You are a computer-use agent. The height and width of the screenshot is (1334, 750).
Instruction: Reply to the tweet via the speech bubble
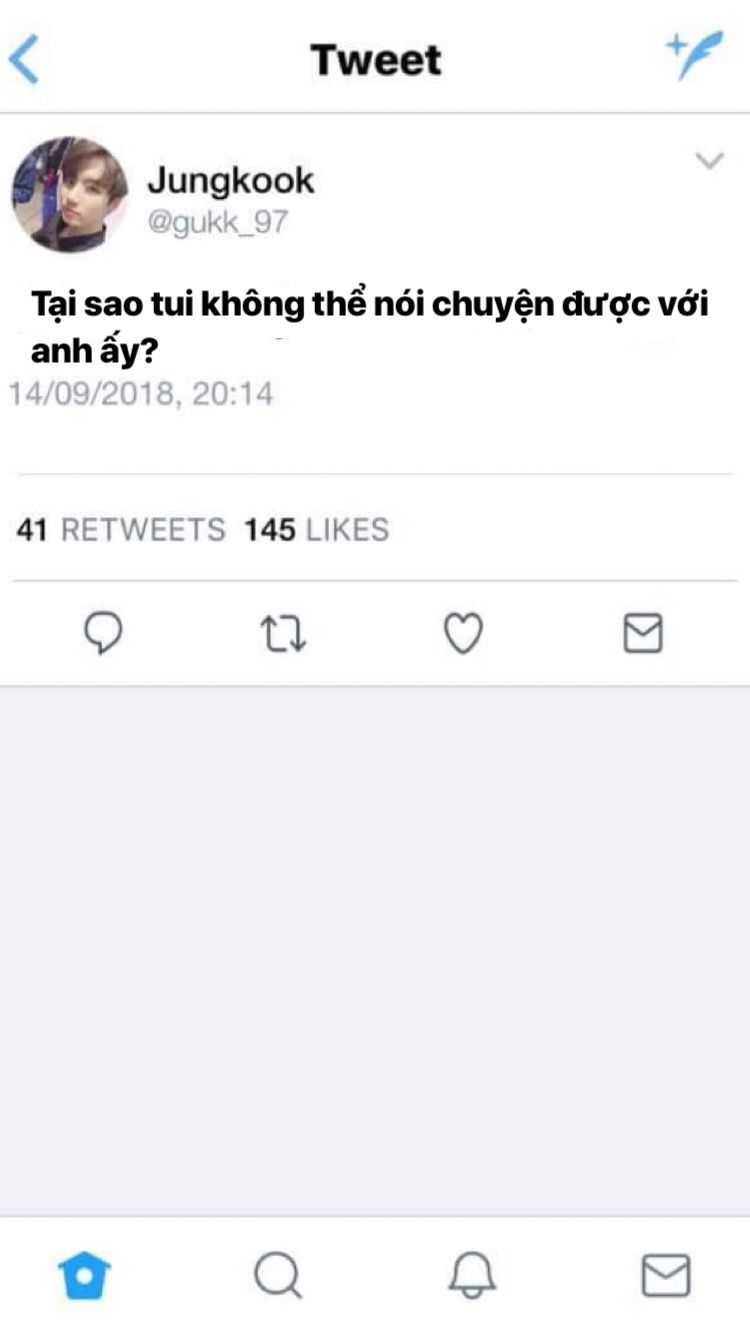point(101,633)
